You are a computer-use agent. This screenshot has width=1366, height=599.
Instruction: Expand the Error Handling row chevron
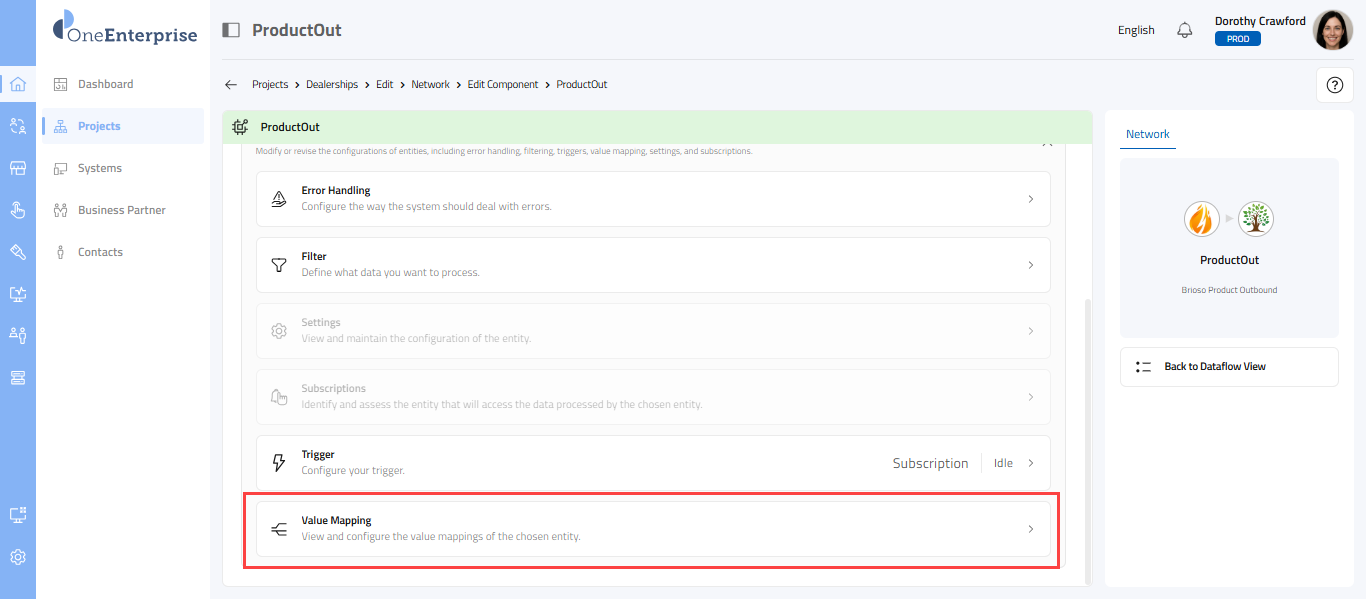[x=1030, y=199]
